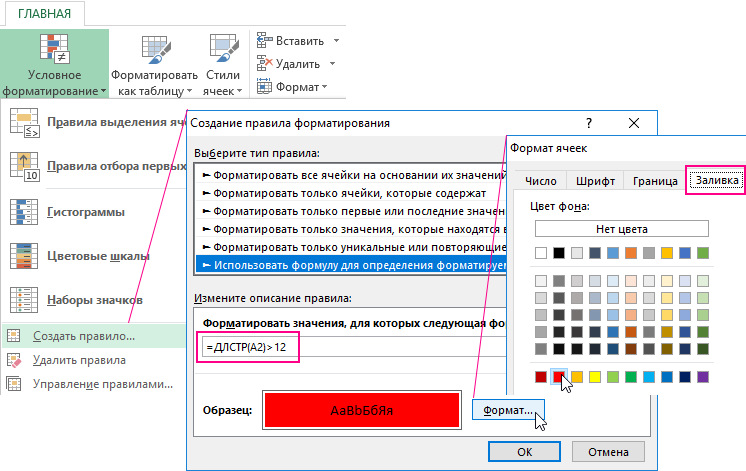746x471 pixels.
Task: Pick the green theme swatch at end of top row
Action: [x=703, y=253]
